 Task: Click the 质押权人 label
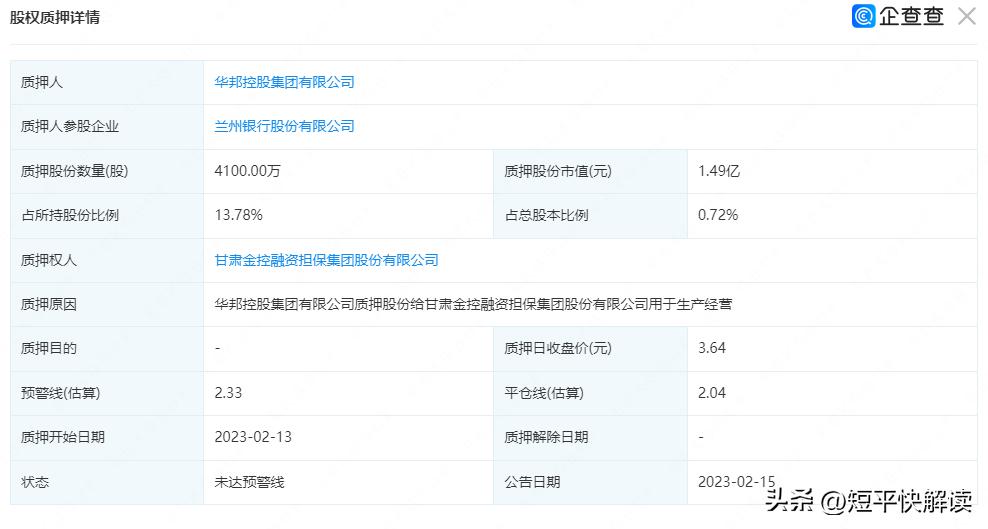(49, 260)
